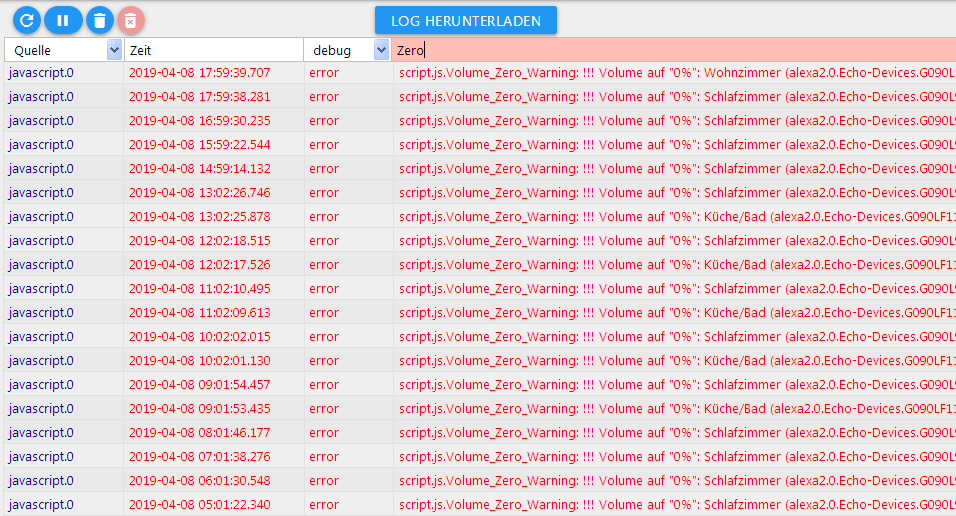Click Schlafzimmer message in the 14:59:14.132 row
The height and width of the screenshot is (516, 956).
coord(677,168)
